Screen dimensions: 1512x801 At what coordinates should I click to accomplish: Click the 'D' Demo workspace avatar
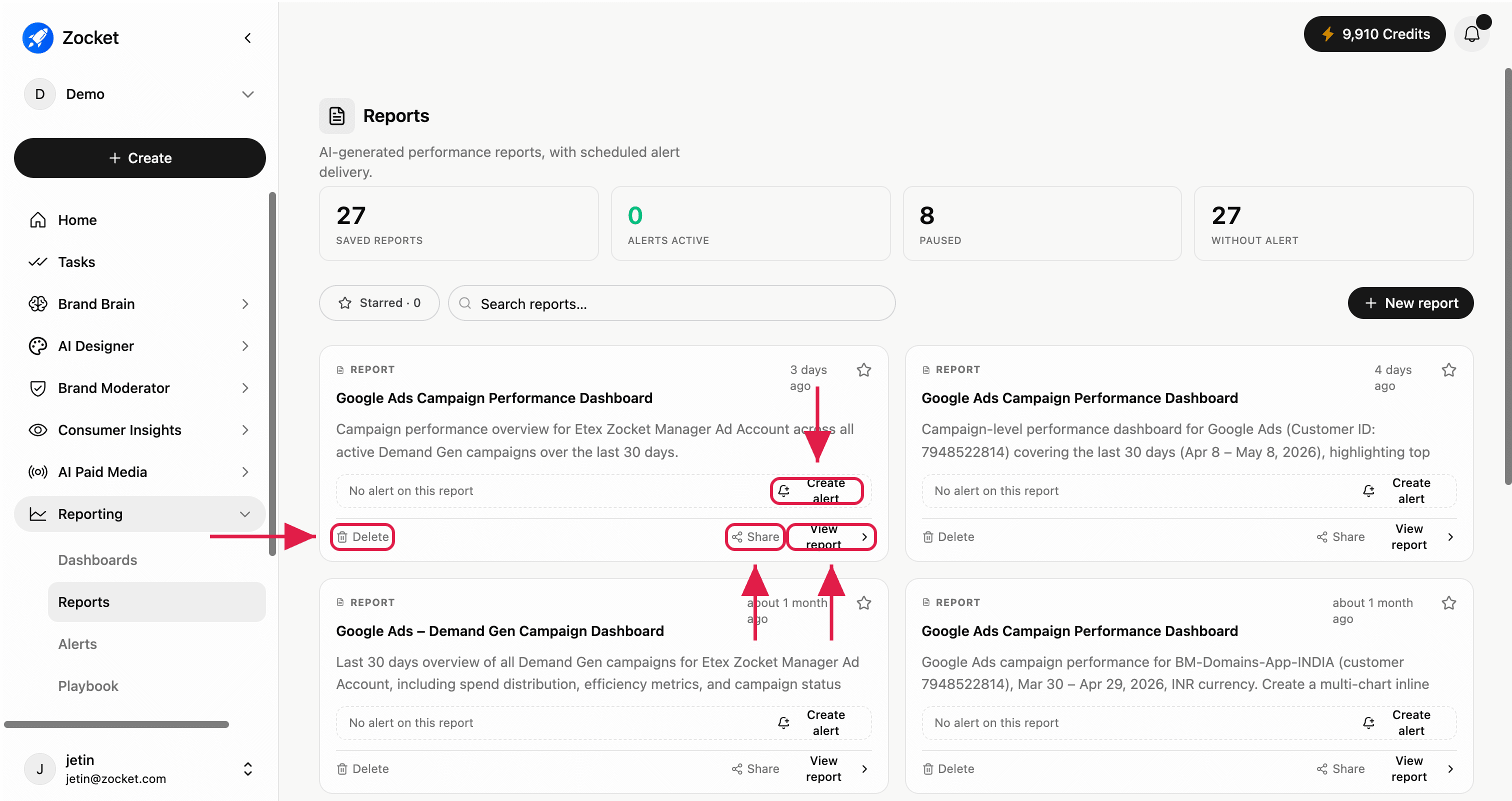coord(40,94)
